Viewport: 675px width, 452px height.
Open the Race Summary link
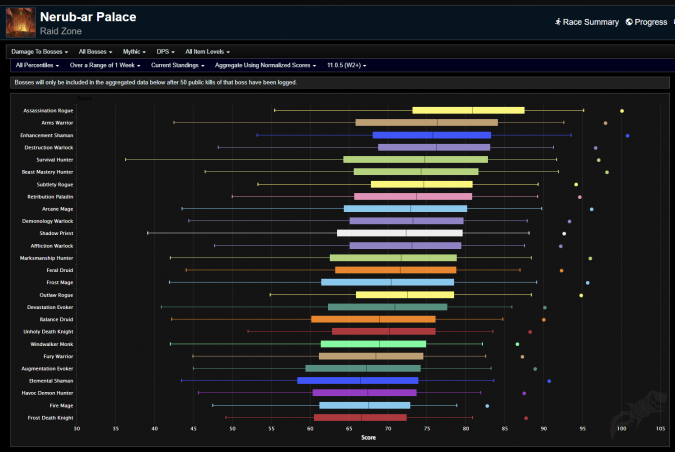(587, 22)
